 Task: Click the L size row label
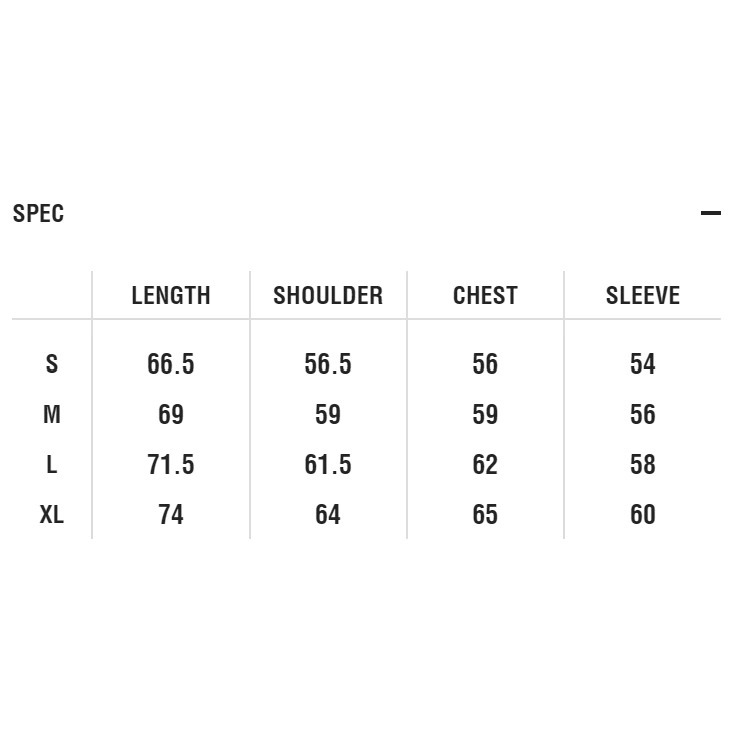(x=52, y=464)
